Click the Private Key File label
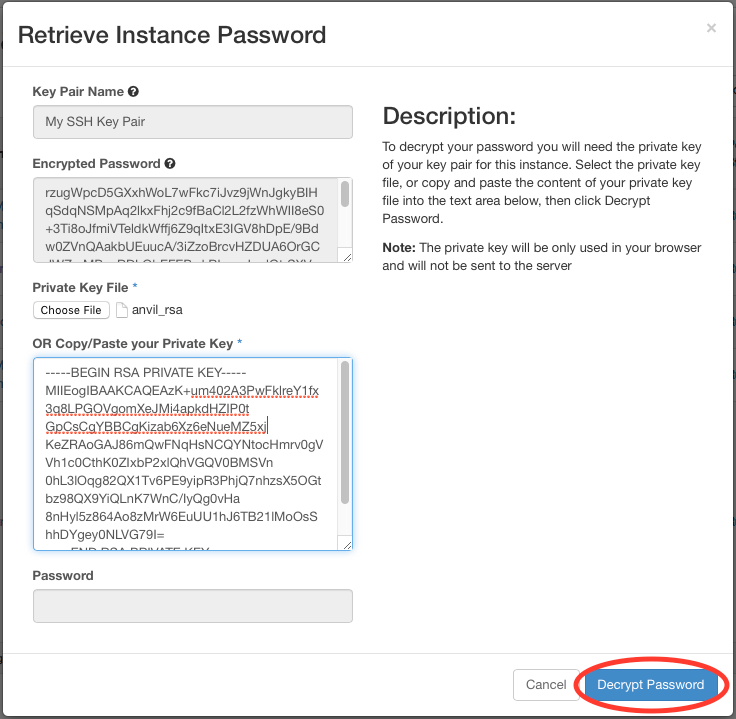Viewport: 736px width, 719px height. 81,287
